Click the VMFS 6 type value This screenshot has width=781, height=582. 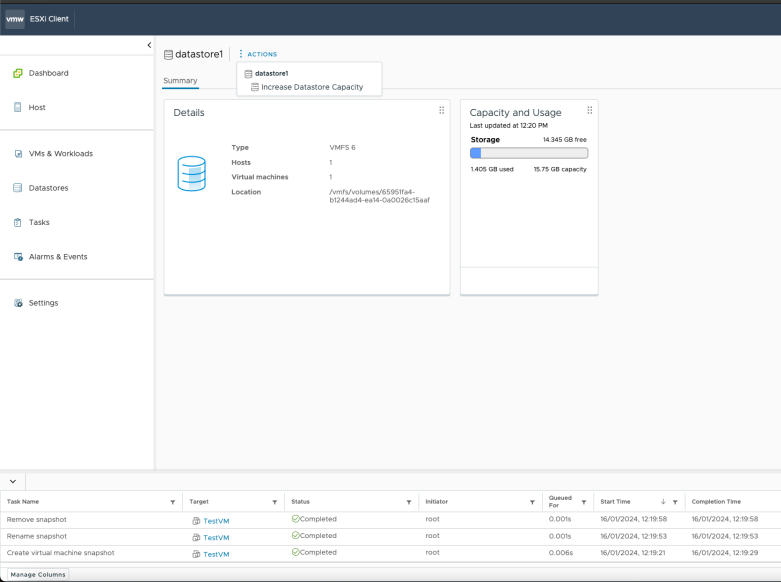pos(342,147)
